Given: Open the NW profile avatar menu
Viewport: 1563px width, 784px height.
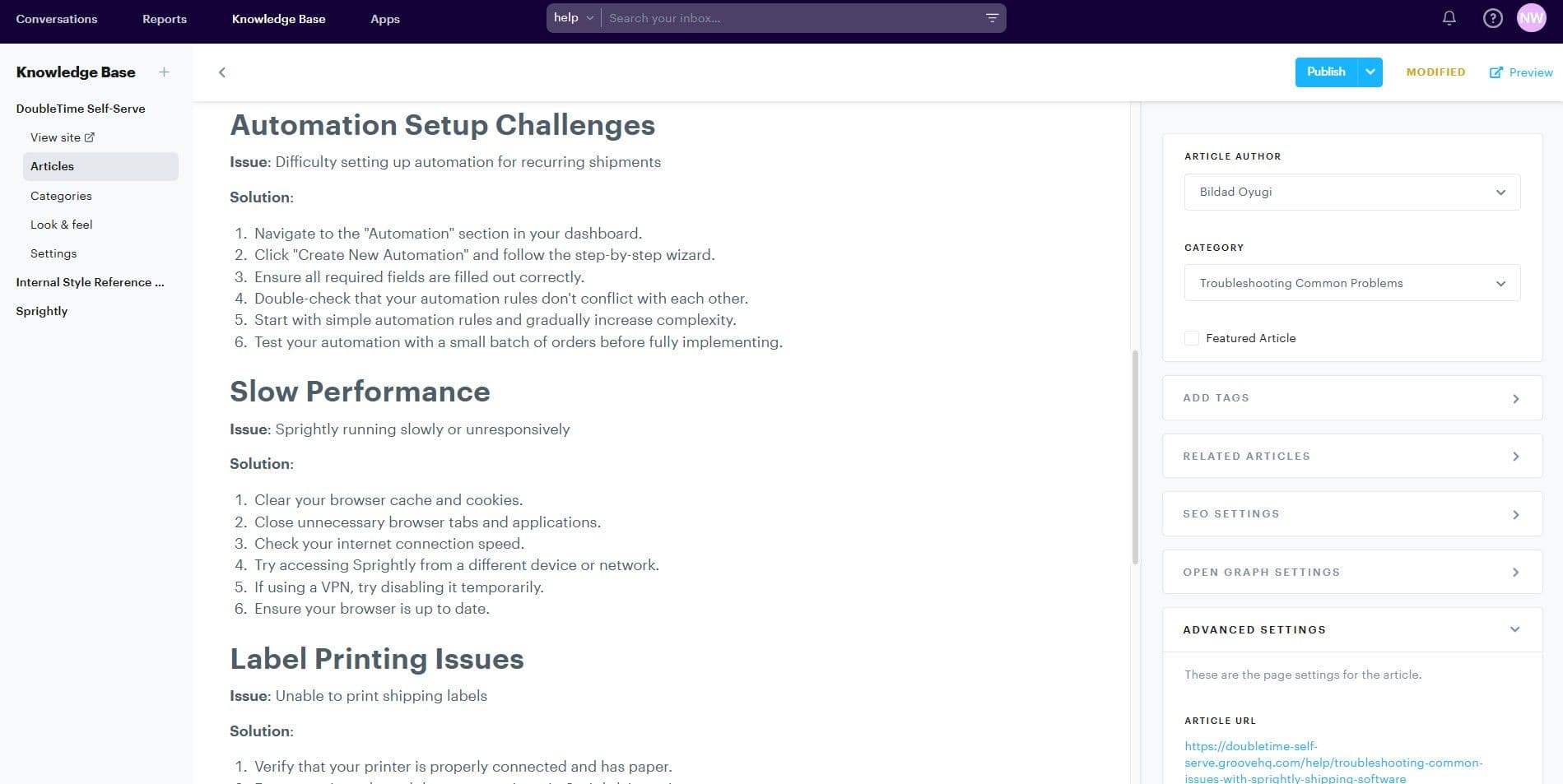Looking at the screenshot, I should [1532, 16].
